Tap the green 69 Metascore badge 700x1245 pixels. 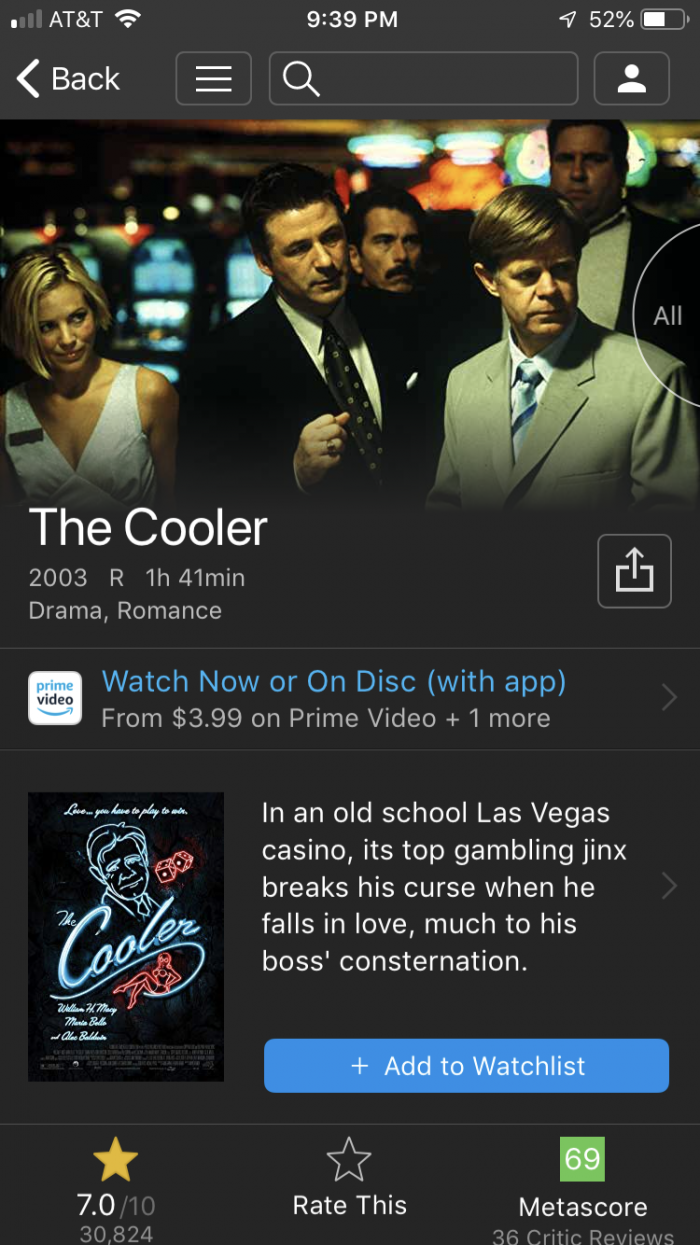click(582, 1159)
